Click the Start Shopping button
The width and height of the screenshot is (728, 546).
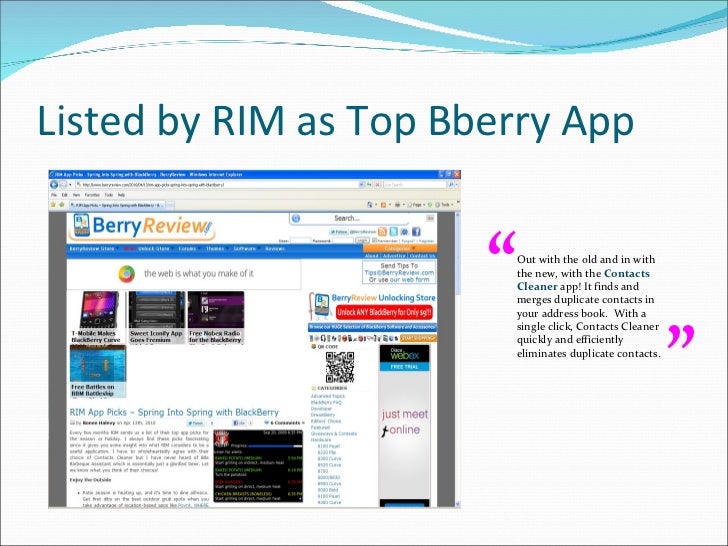(x=418, y=338)
